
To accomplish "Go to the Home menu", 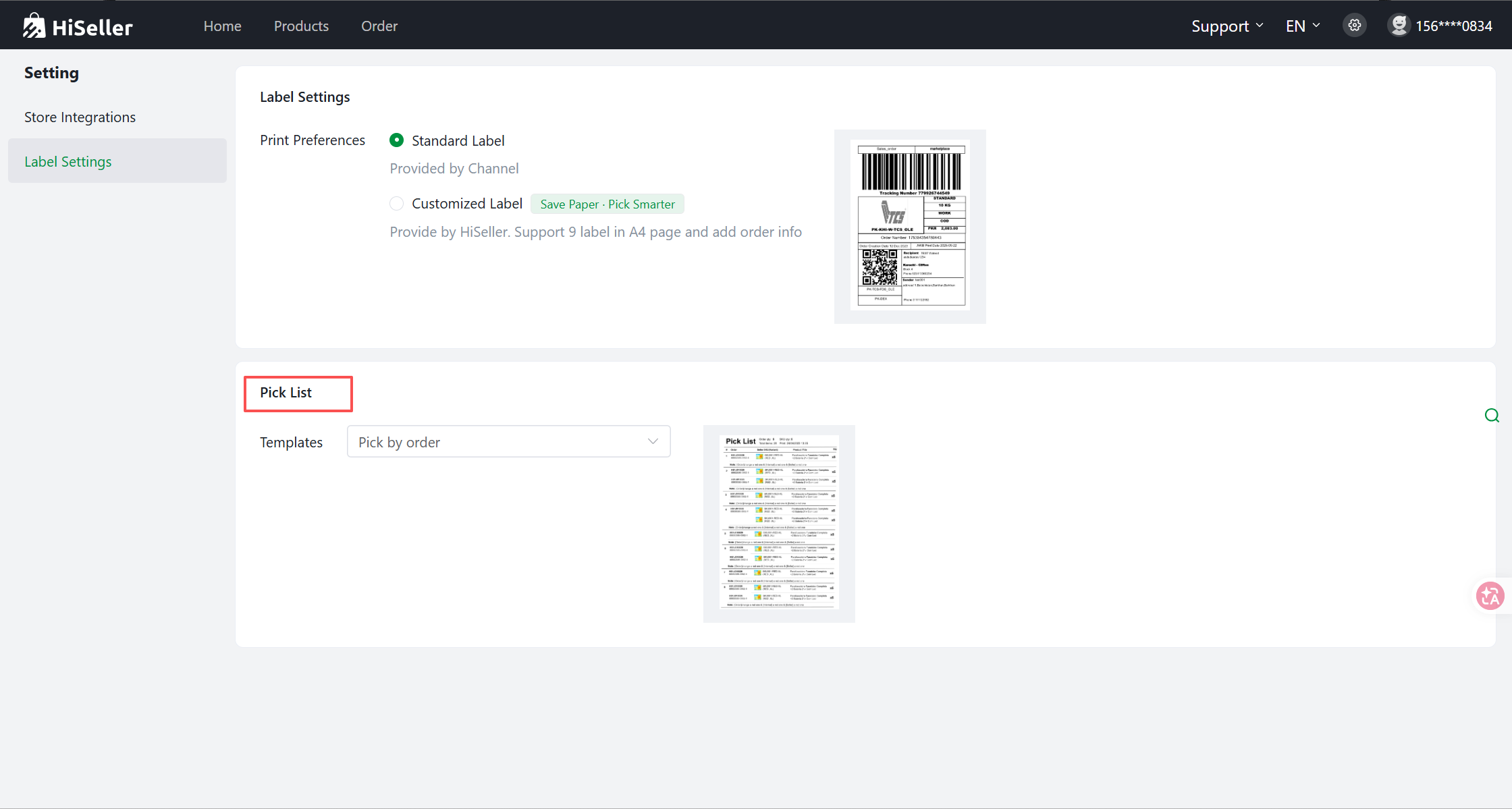I will pyautogui.click(x=222, y=26).
